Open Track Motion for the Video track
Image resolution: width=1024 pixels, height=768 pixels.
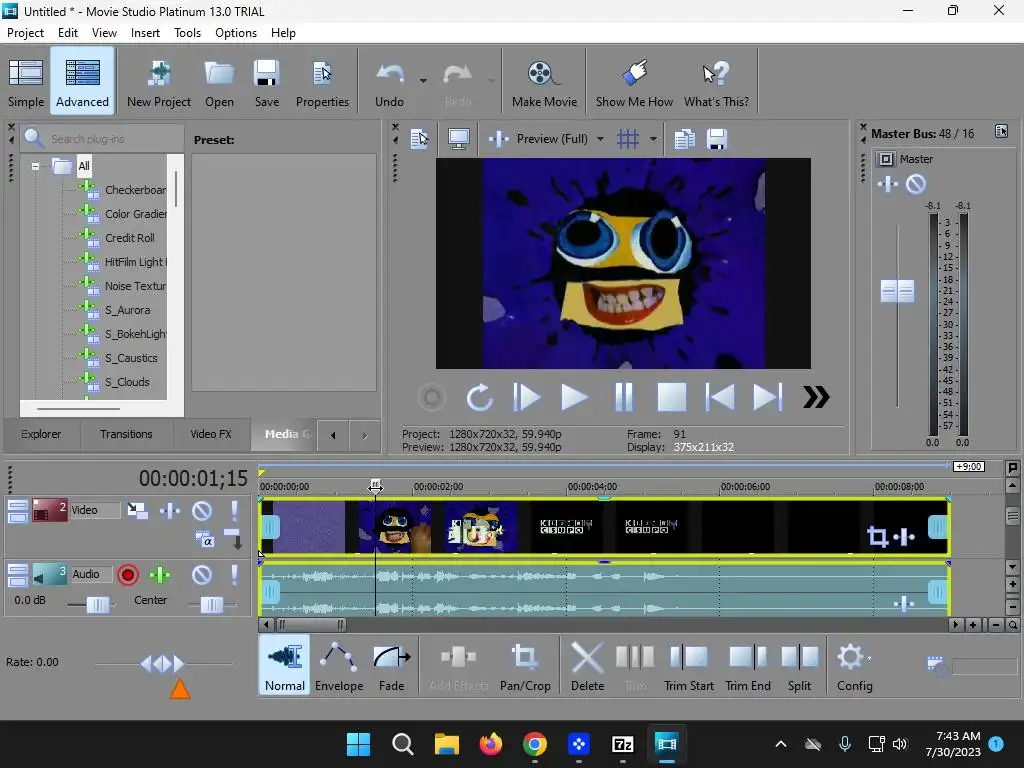coord(137,511)
